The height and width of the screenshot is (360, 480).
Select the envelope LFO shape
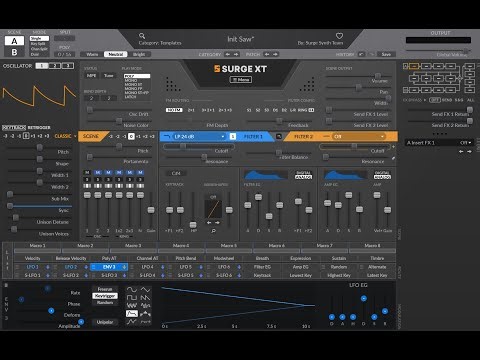click(132, 313)
